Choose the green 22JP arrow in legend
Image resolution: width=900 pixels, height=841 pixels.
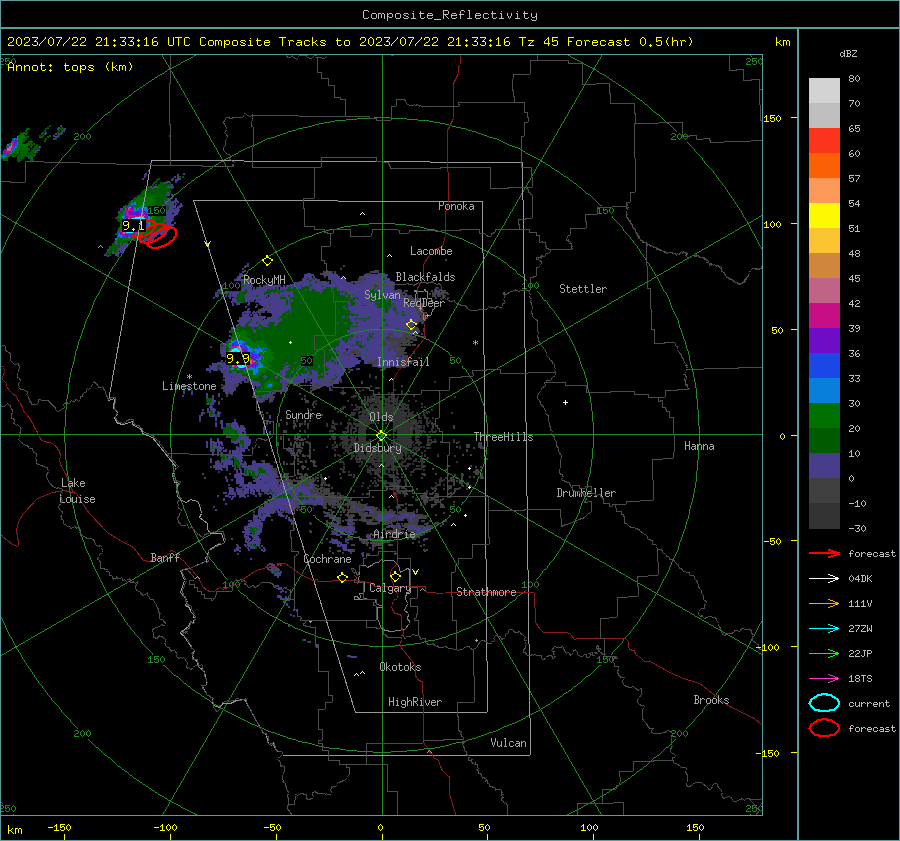(x=824, y=653)
